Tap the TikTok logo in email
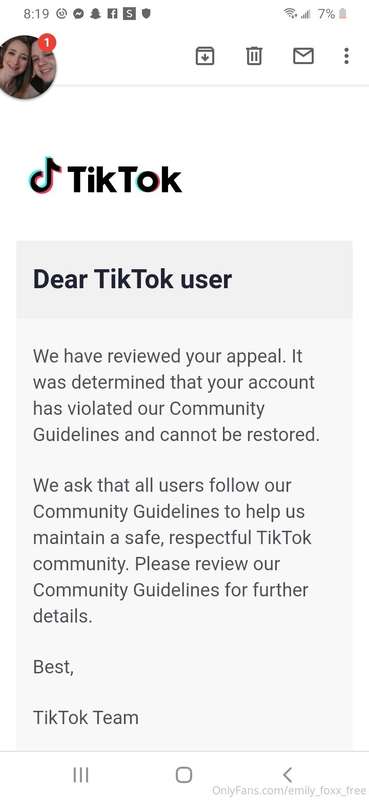The image size is (369, 800). pos(106,177)
